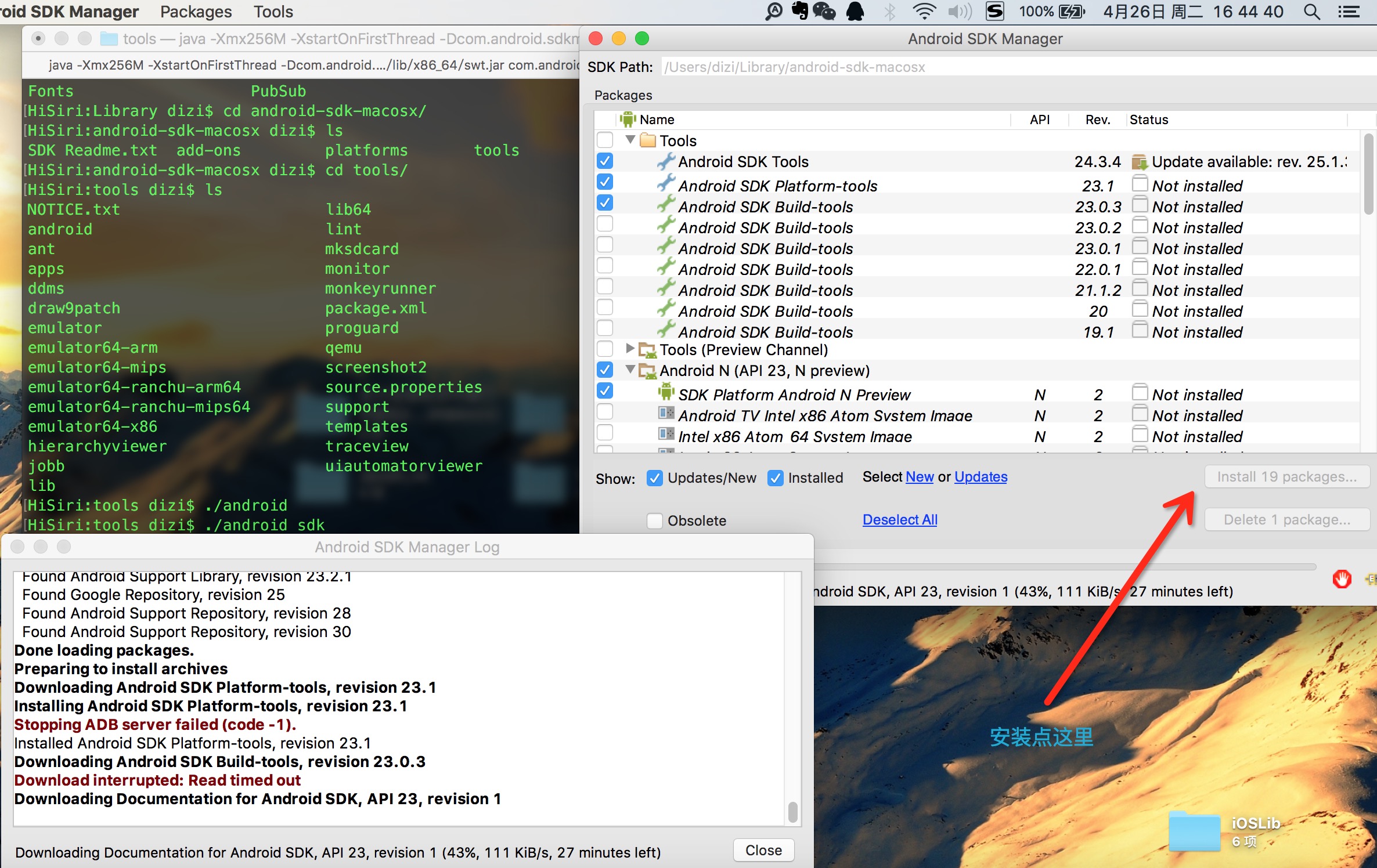Click the battery status icon

click(x=1072, y=12)
